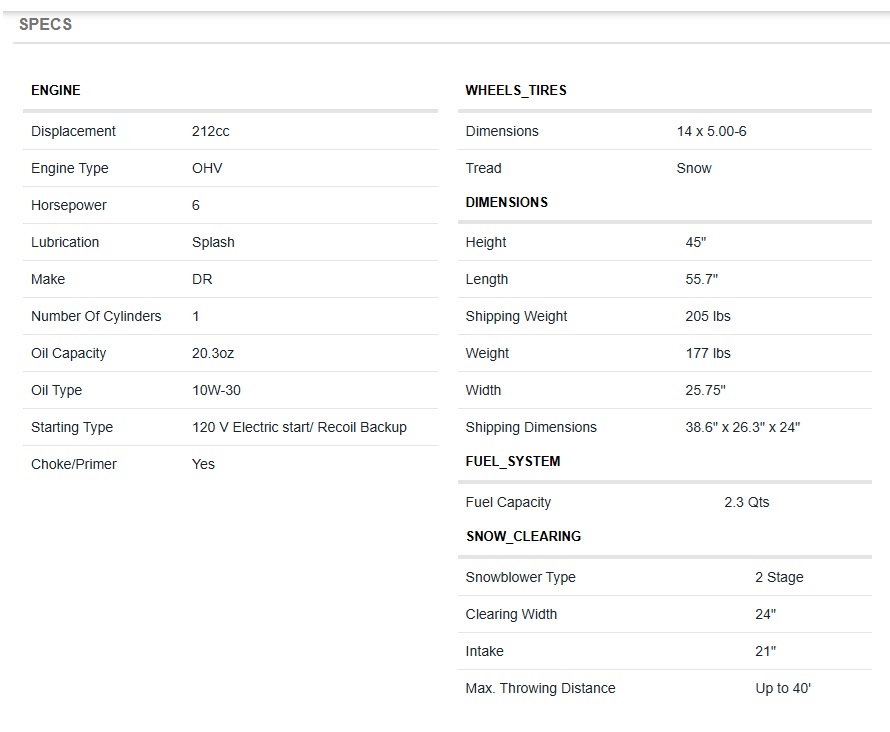The image size is (890, 732).
Task: Select the Lubrication value Splash
Action: point(213,242)
